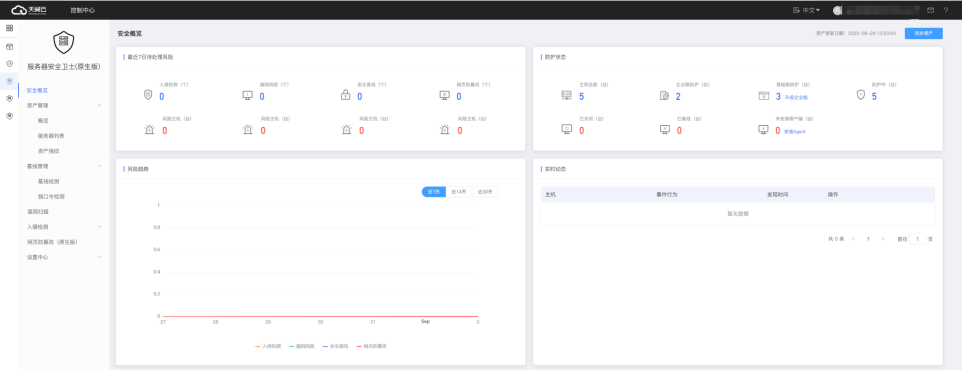Expand the 设置中心 menu chevron
963x371 pixels.
[99, 257]
